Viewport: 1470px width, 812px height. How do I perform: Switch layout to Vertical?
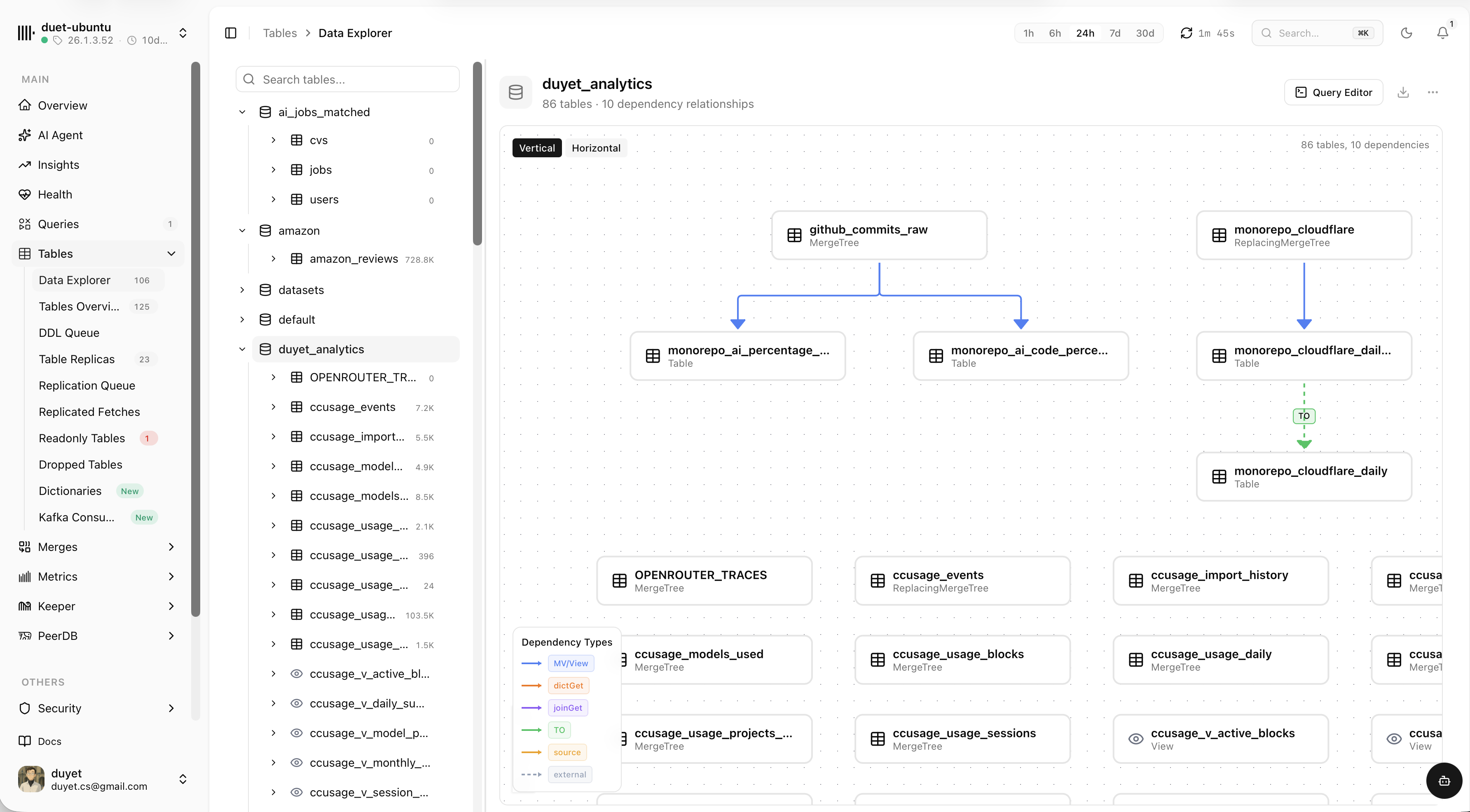[536, 148]
